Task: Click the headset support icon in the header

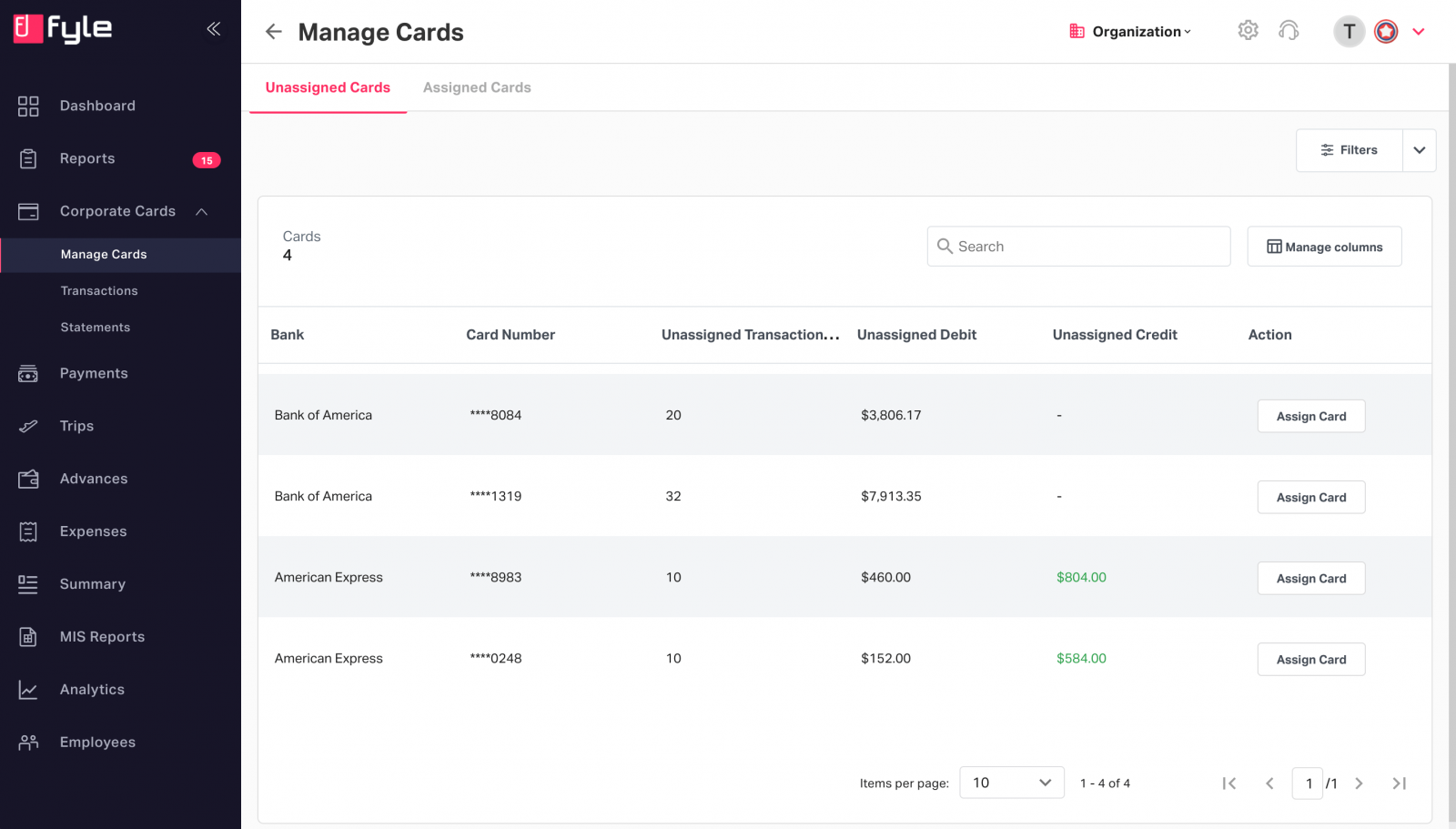Action: [1289, 30]
